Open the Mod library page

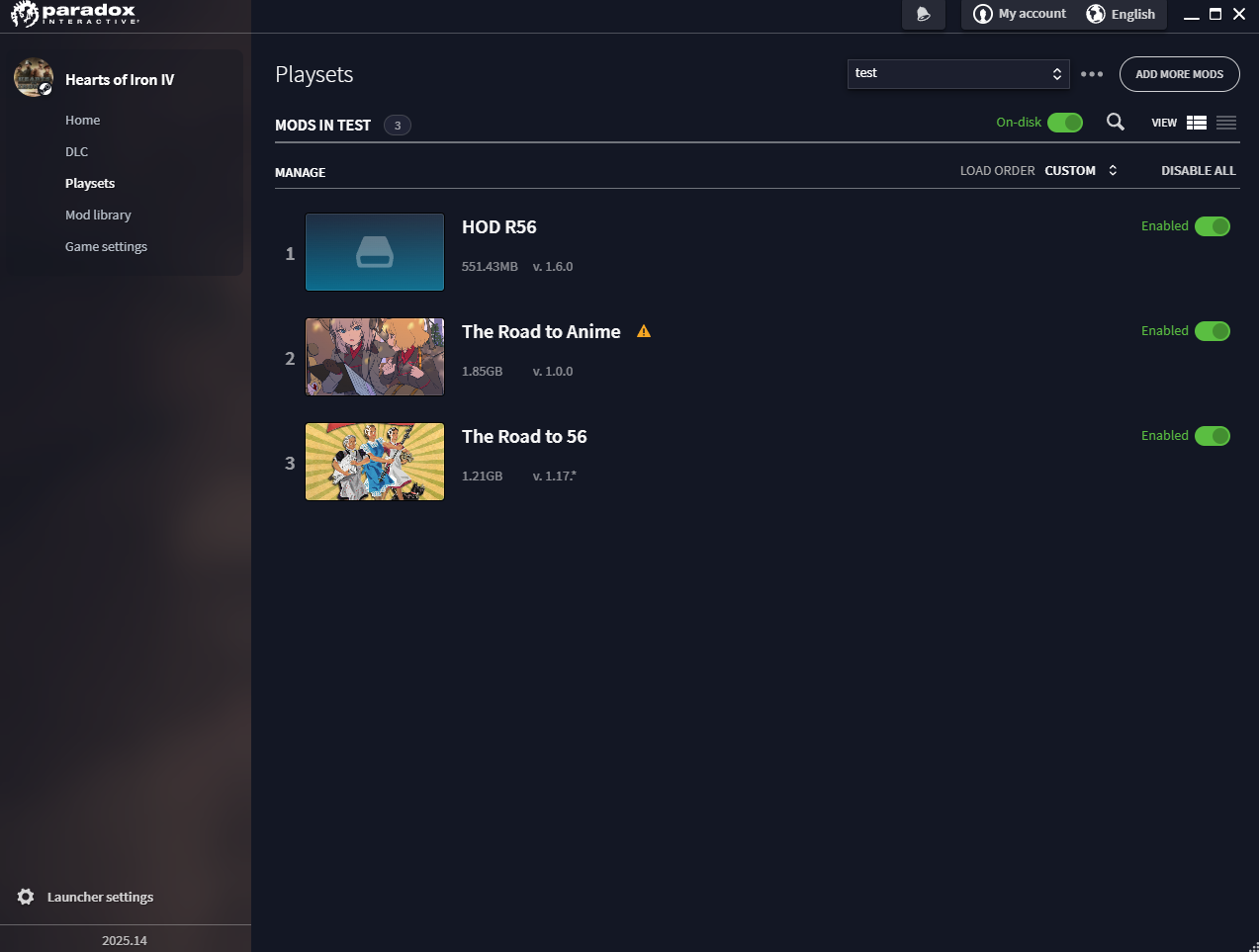(x=98, y=216)
